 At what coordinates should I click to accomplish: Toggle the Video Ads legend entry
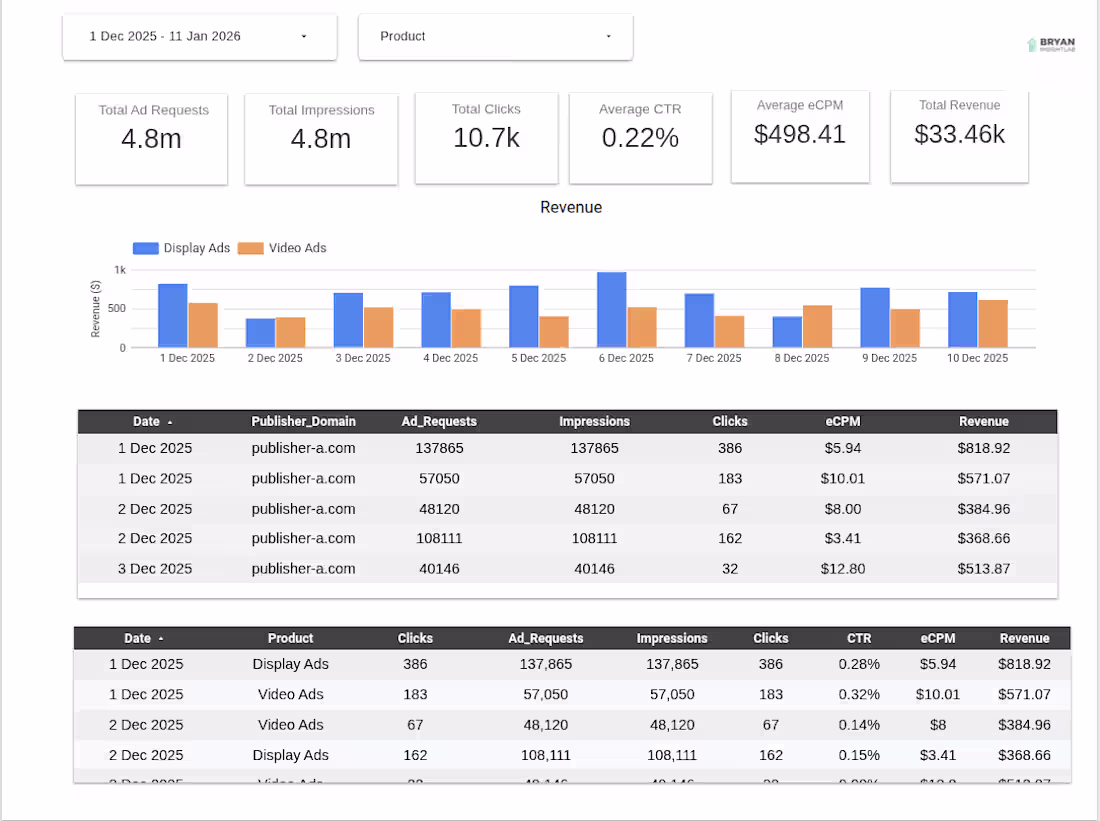[282, 247]
